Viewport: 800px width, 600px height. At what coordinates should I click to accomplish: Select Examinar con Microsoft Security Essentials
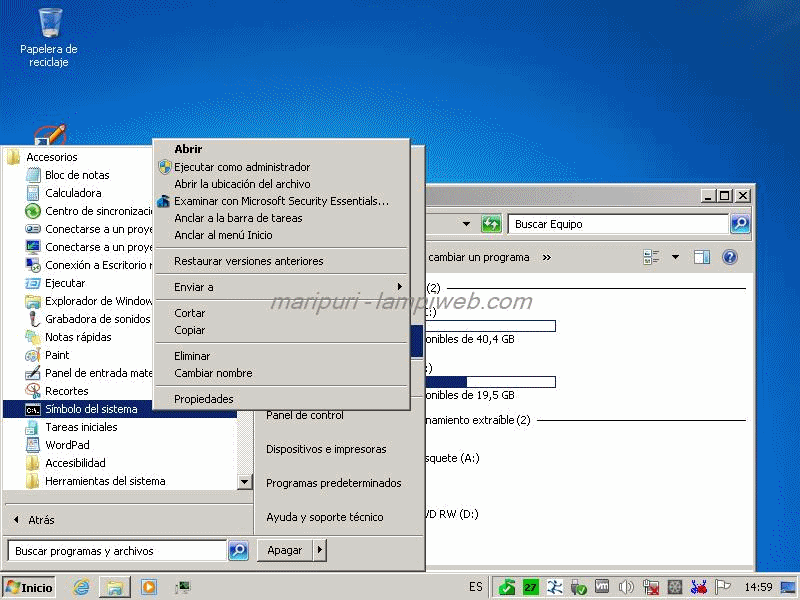coord(281,201)
